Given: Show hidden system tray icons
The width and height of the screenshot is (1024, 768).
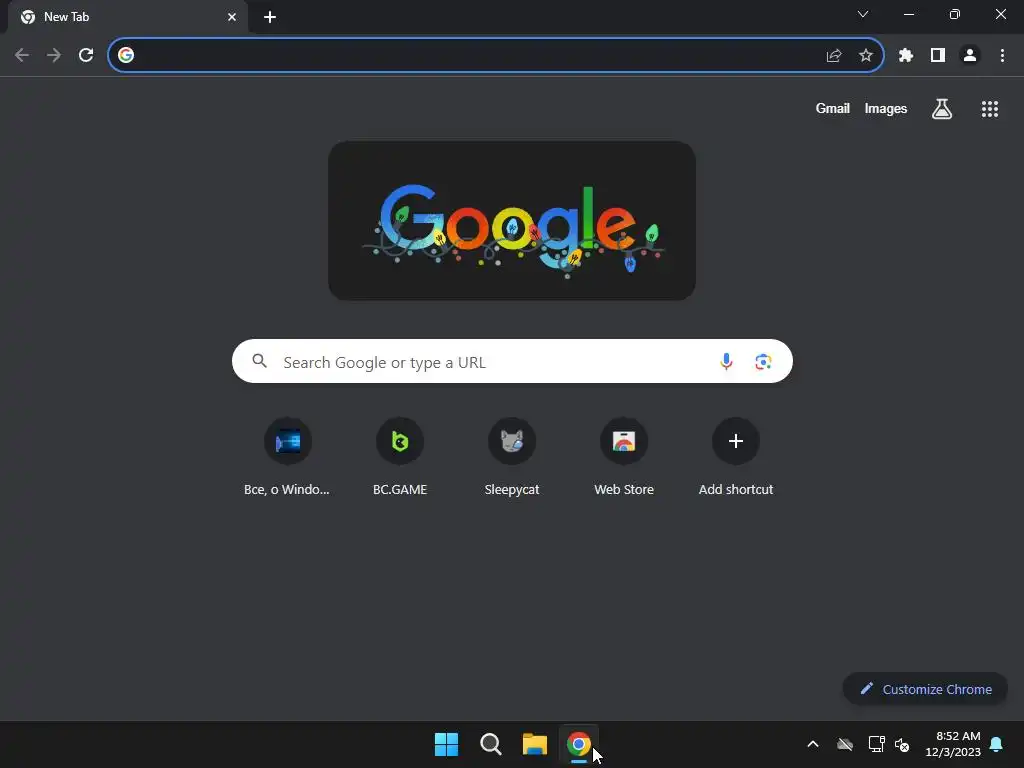Looking at the screenshot, I should 813,744.
